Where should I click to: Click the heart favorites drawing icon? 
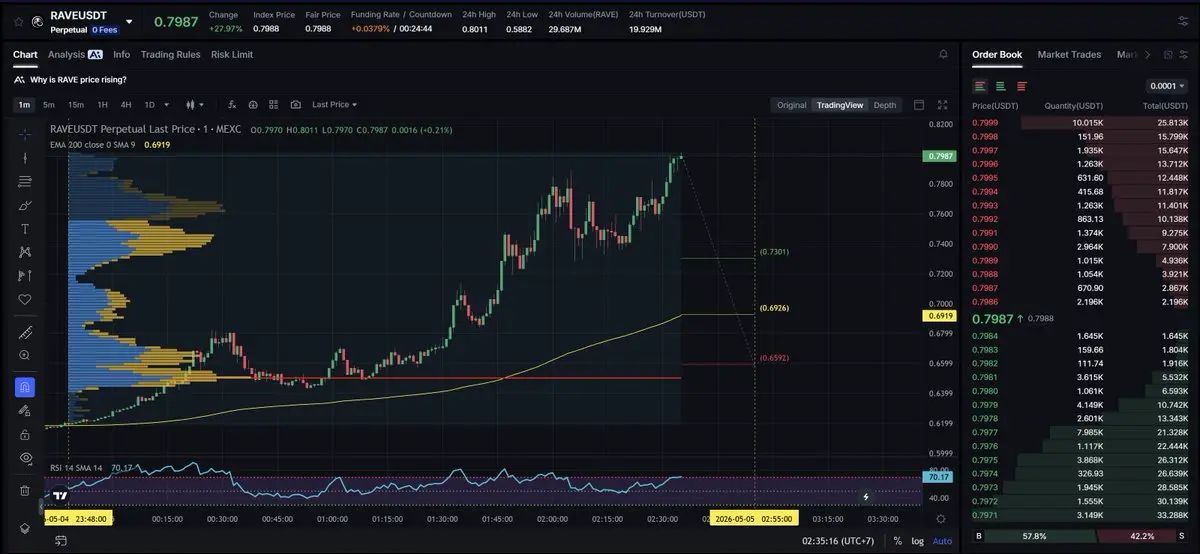tap(25, 299)
